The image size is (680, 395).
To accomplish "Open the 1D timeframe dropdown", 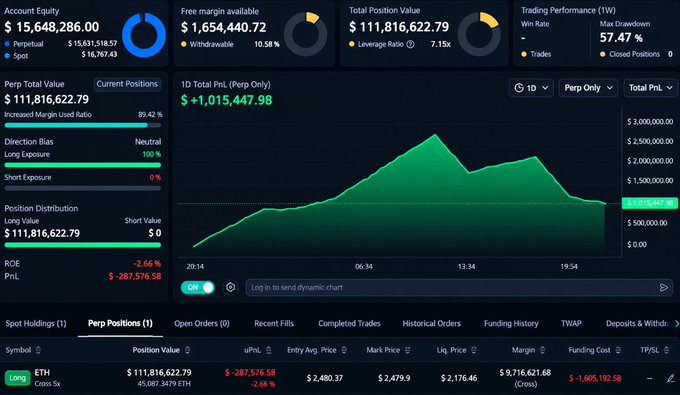I will (531, 88).
